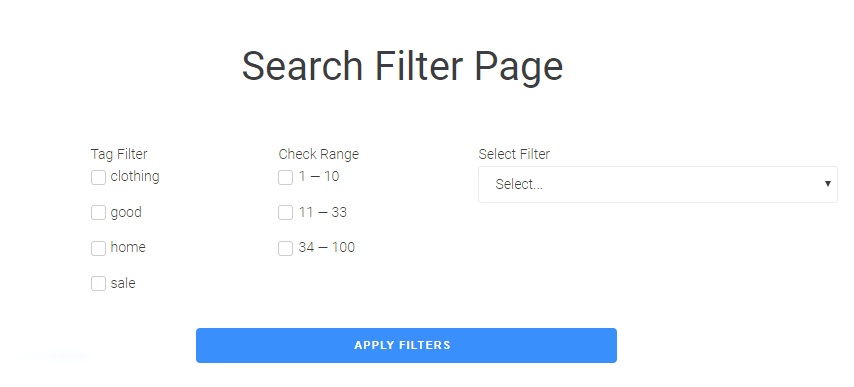This screenshot has height=387, width=854.
Task: Click the Apply Filters button
Action: pyautogui.click(x=406, y=345)
